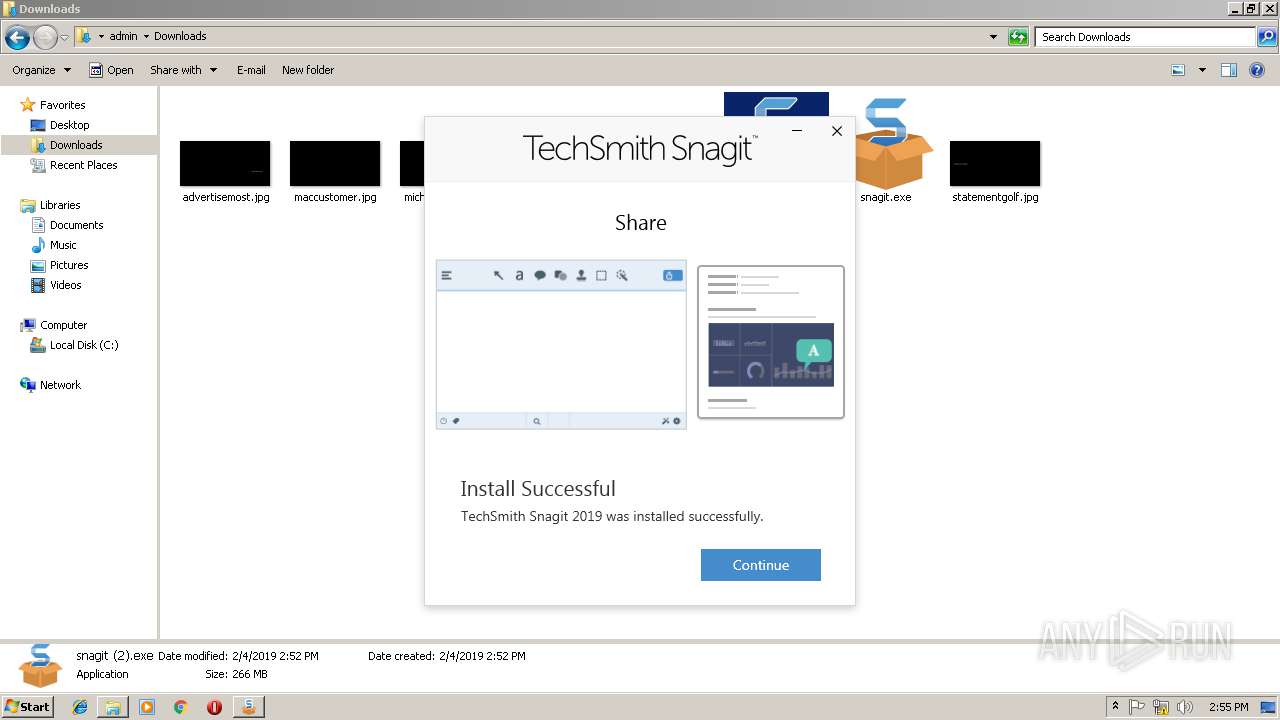Open Action Center flag icon in tray
This screenshot has height=720, width=1280.
[1138, 707]
